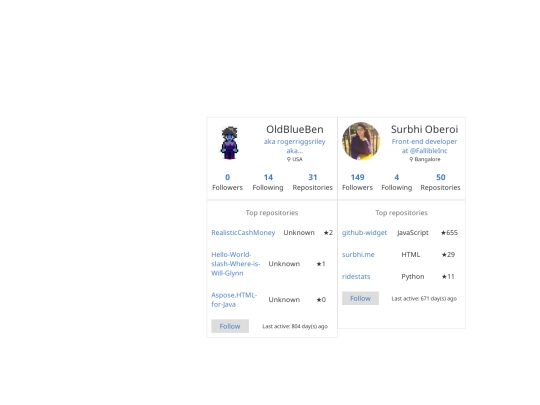
Task: Click Unknown language beside Aspose.HTML-for-Java
Action: tap(284, 300)
